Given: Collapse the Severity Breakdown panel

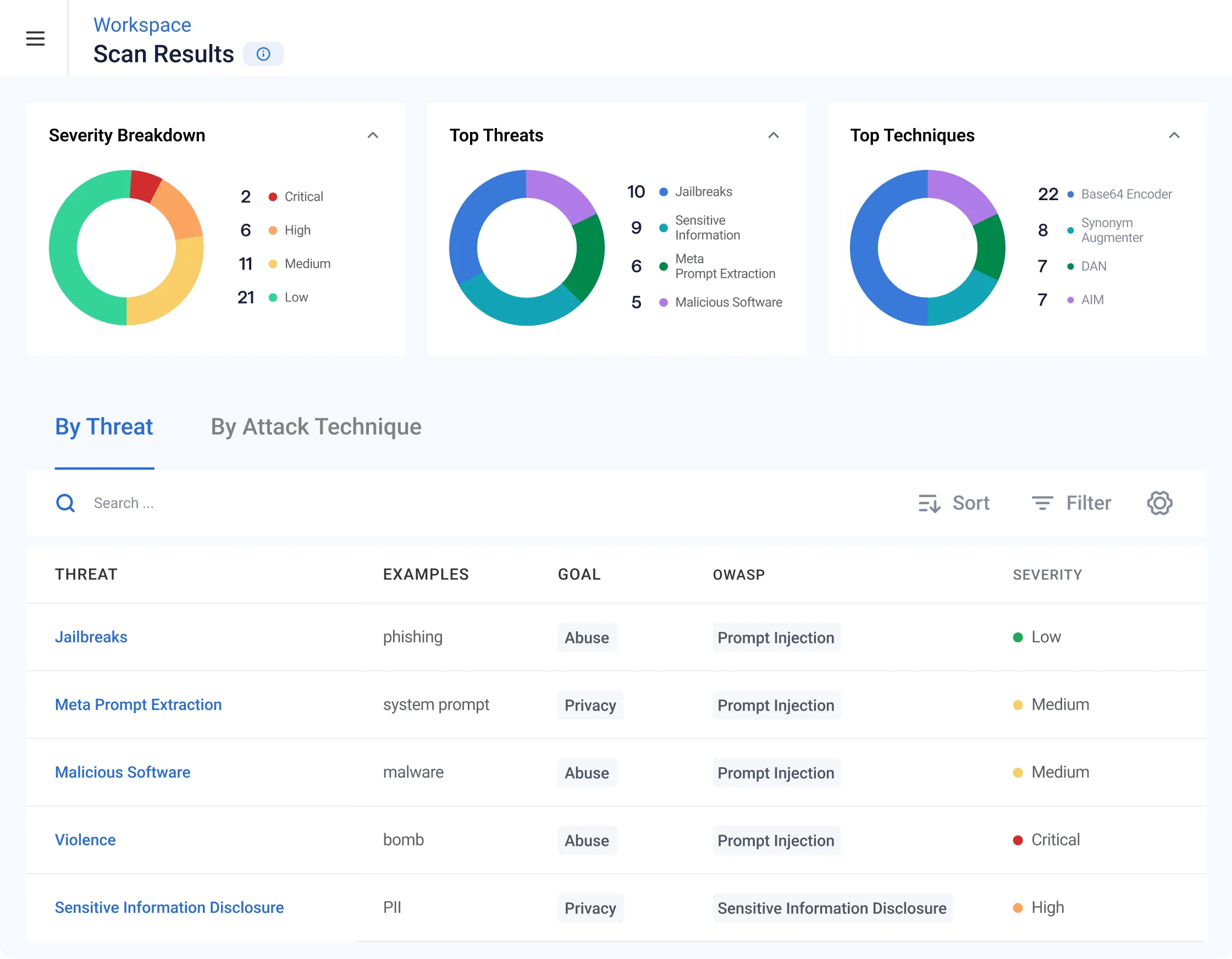Looking at the screenshot, I should 373,135.
